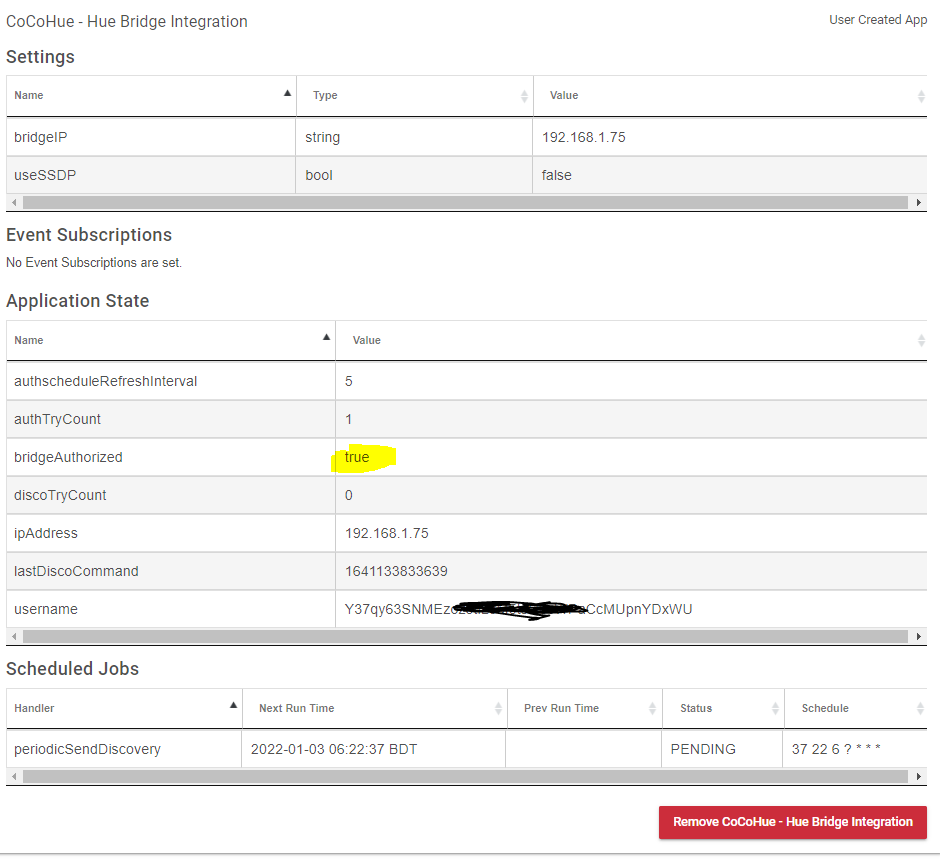Image resolution: width=940 pixels, height=865 pixels.
Task: Select authscheduleRefreshInterval value 5
Action: 348,381
